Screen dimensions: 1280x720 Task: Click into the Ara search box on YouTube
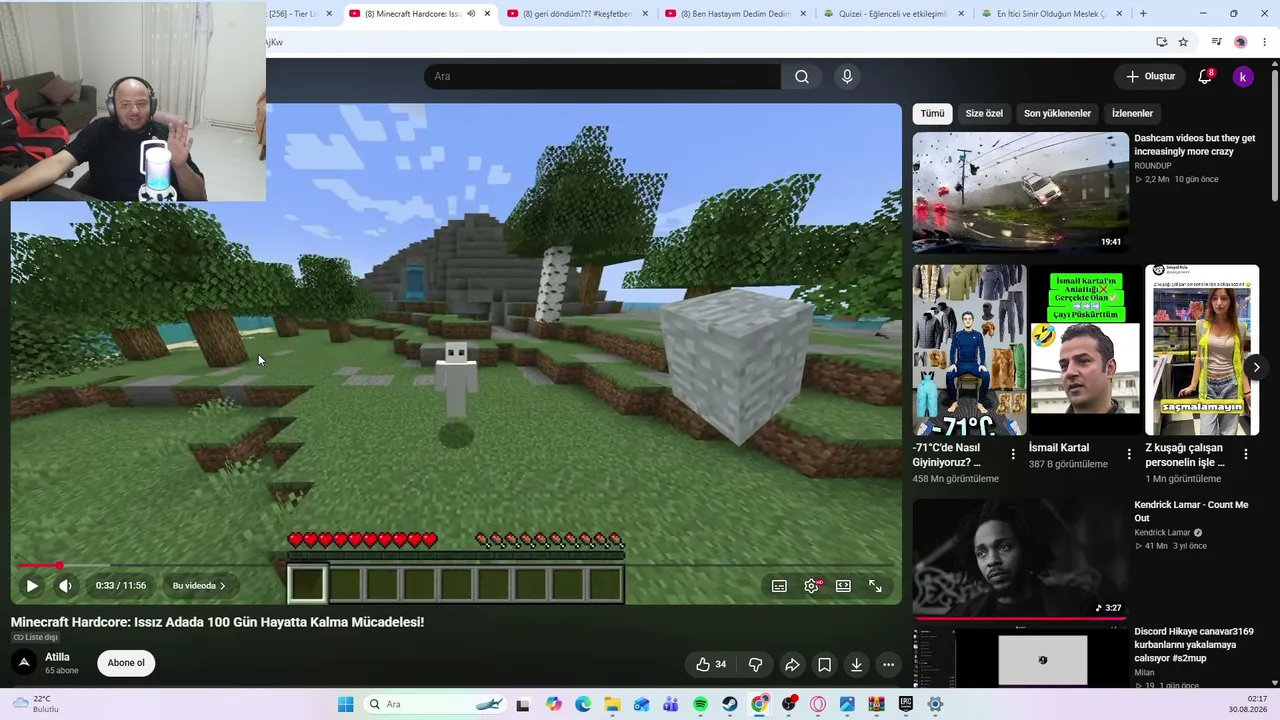602,76
